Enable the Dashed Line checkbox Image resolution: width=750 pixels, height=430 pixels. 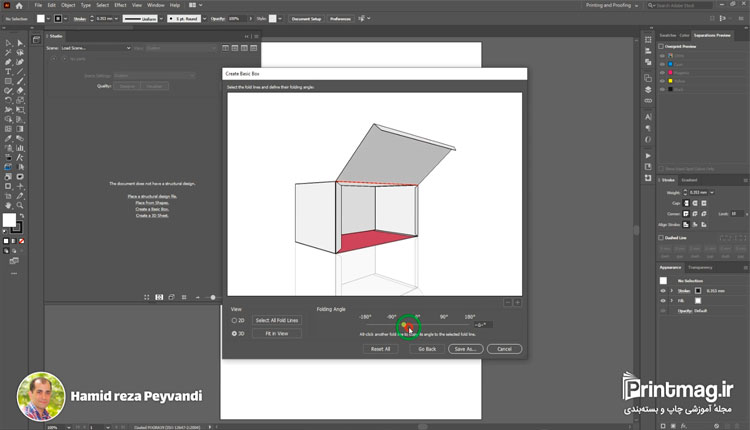click(662, 238)
